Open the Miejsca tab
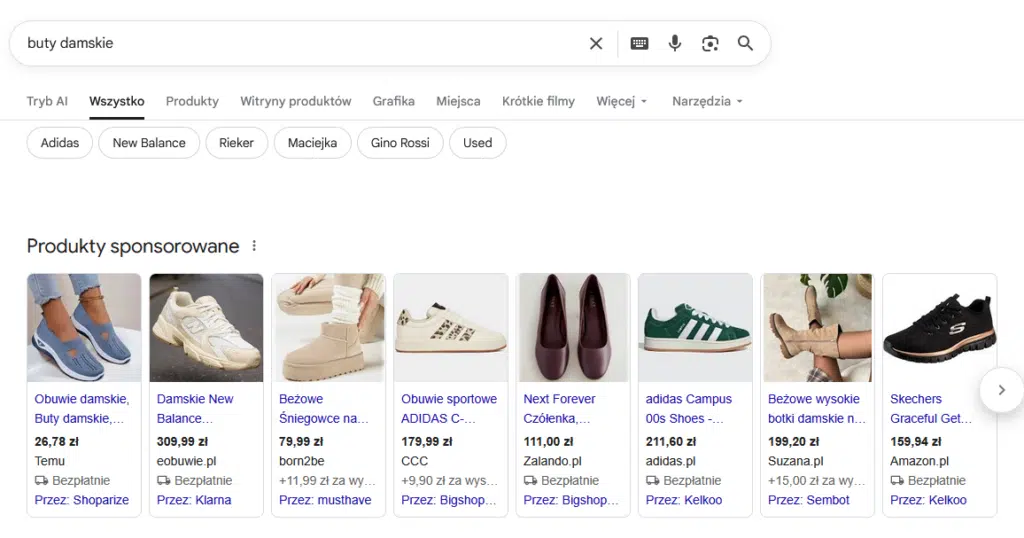Viewport: 1024px width, 538px height. point(458,101)
